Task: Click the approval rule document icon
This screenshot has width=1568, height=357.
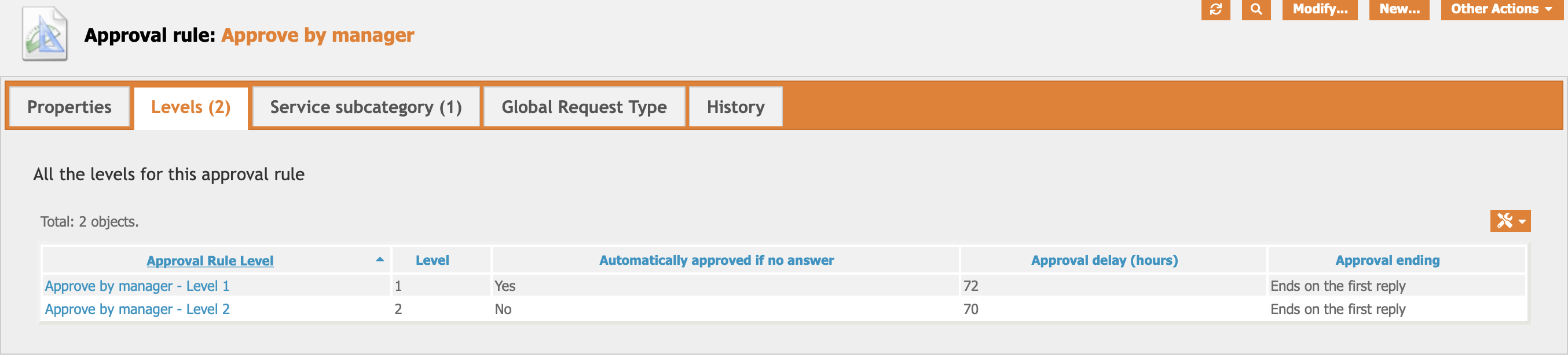Action: tap(45, 34)
